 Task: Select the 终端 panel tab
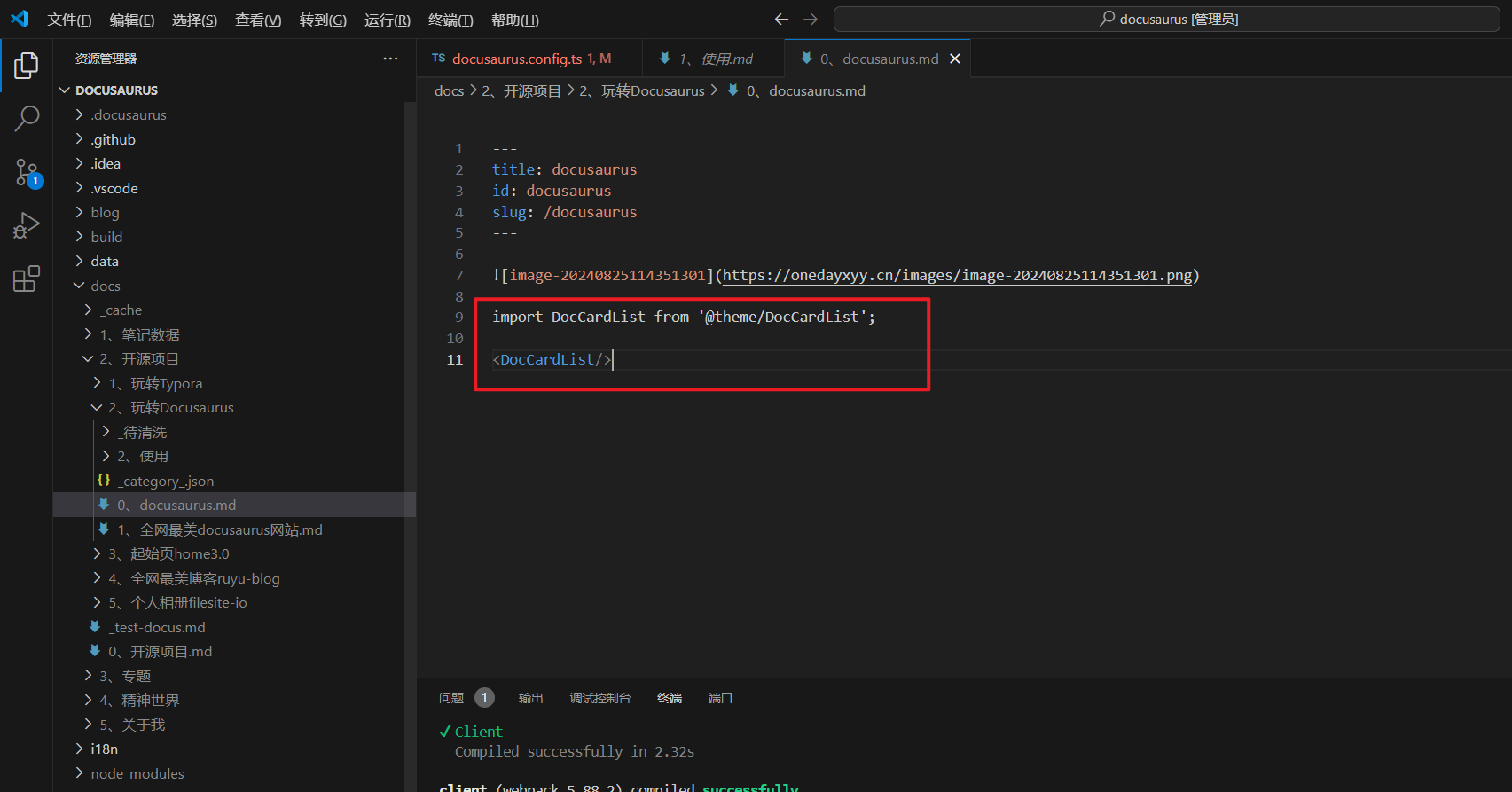pos(670,698)
